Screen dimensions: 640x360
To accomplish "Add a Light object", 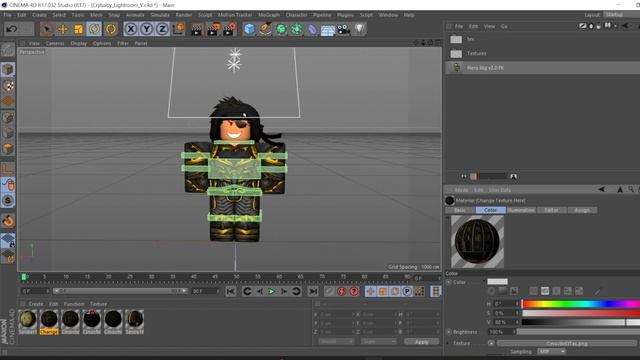I will click(359, 29).
